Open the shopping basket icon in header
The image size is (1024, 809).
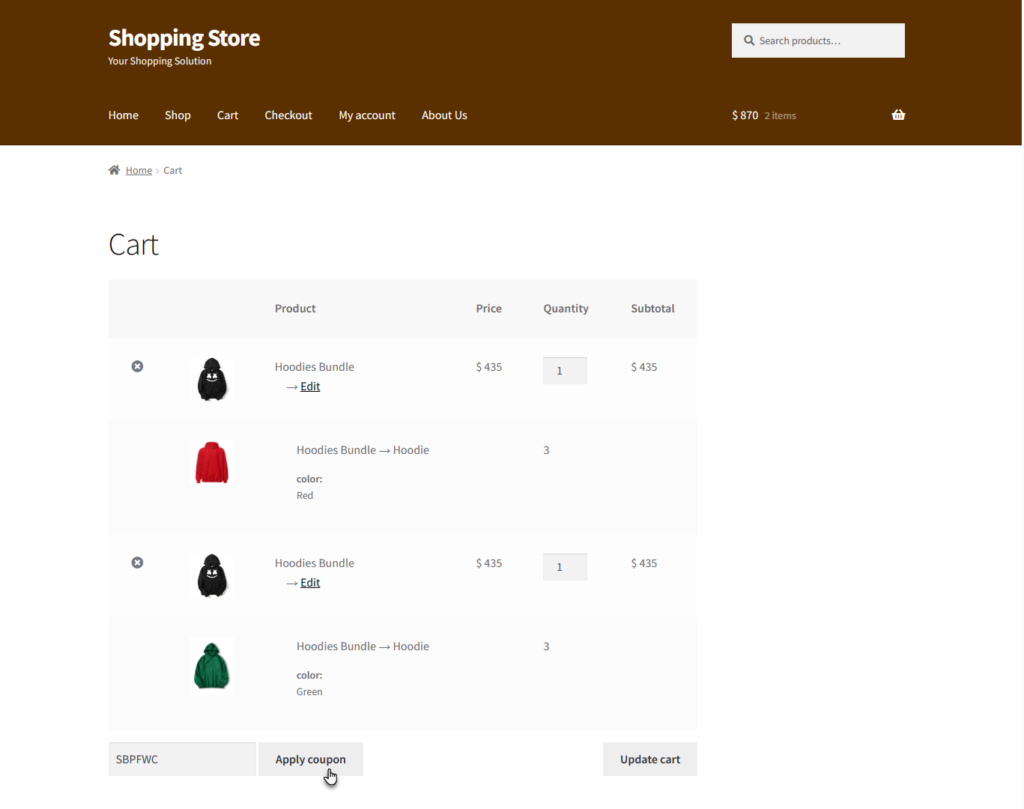899,115
